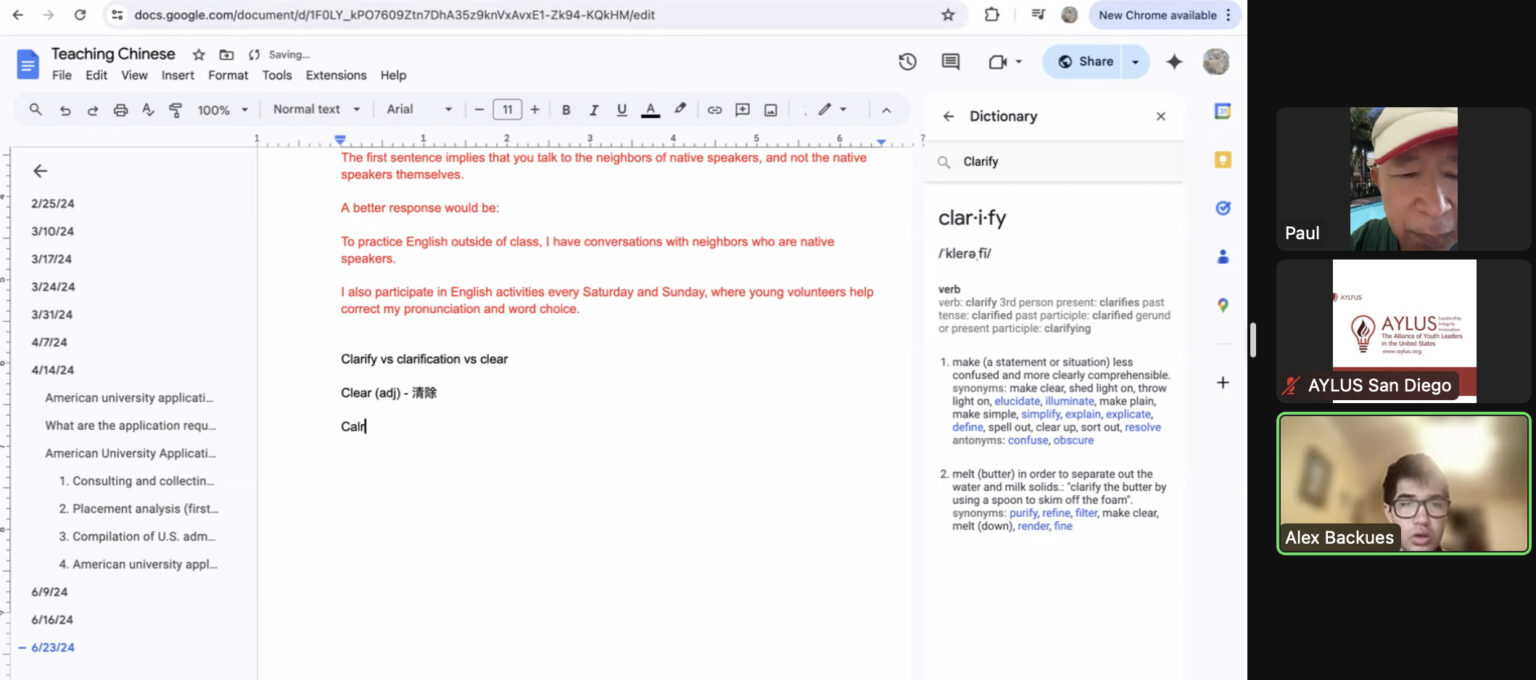
Task: Toggle bold formatting
Action: (566, 110)
